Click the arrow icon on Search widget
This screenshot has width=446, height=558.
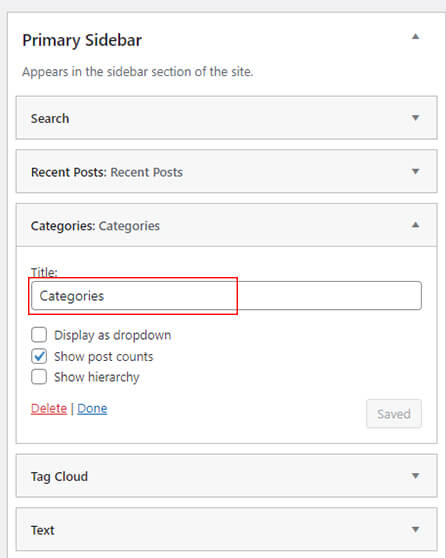415,118
